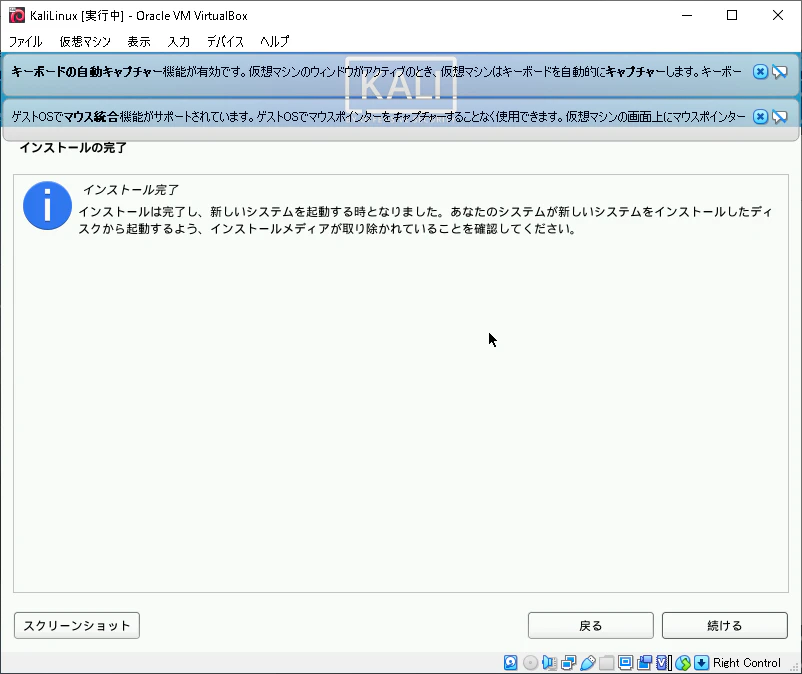The height and width of the screenshot is (674, 802).
Task: Suppress future mouse integration notification messages
Action: tap(779, 117)
